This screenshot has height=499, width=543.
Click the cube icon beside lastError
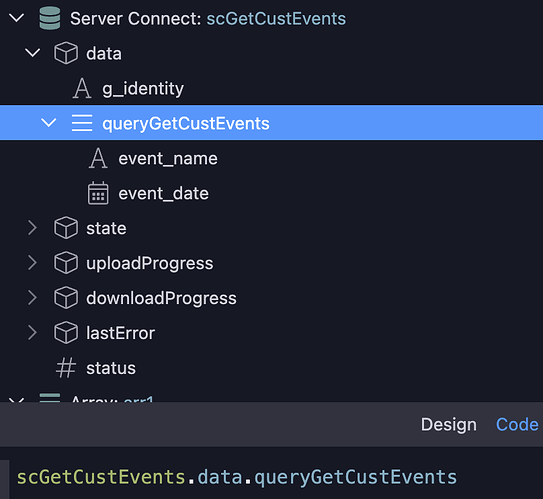66,332
